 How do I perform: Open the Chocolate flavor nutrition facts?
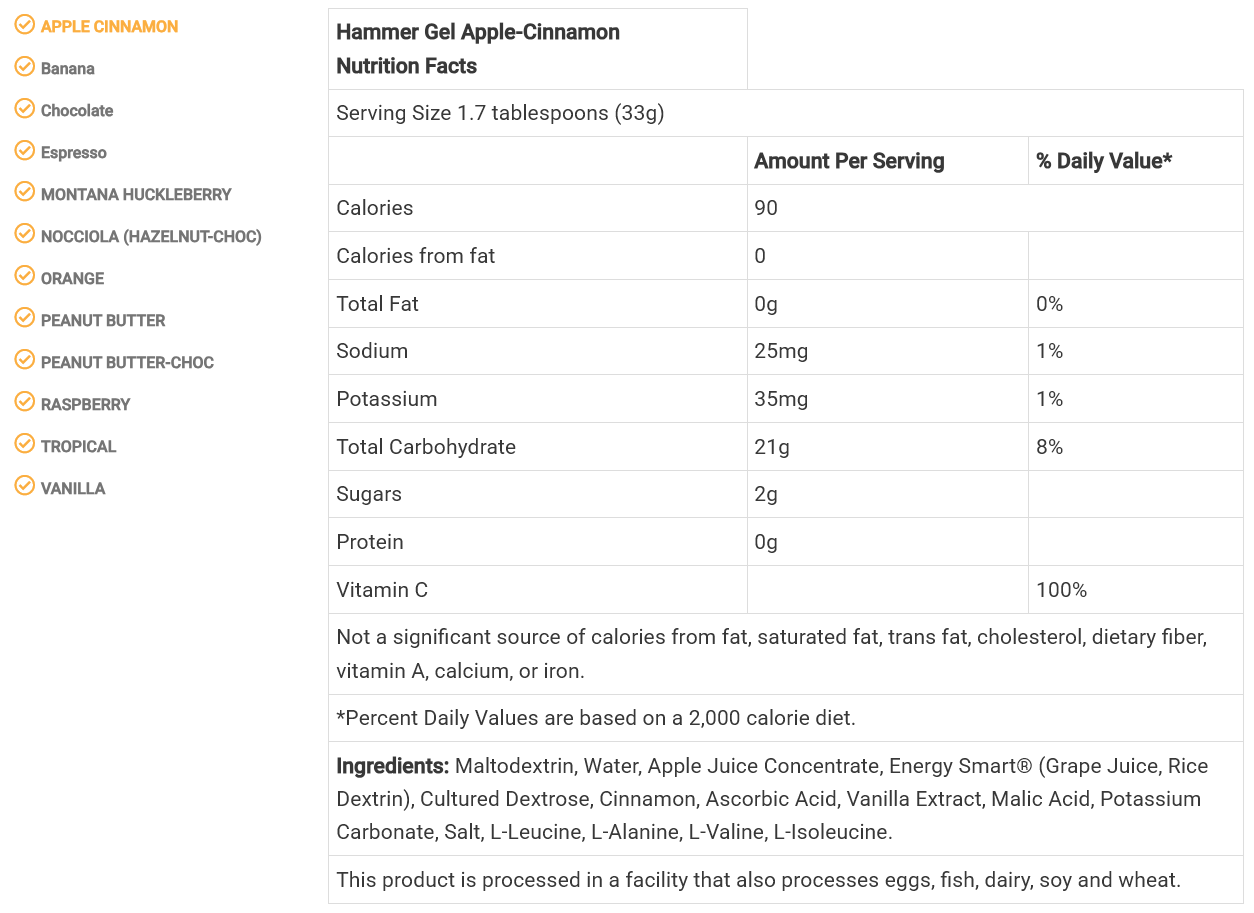[77, 111]
